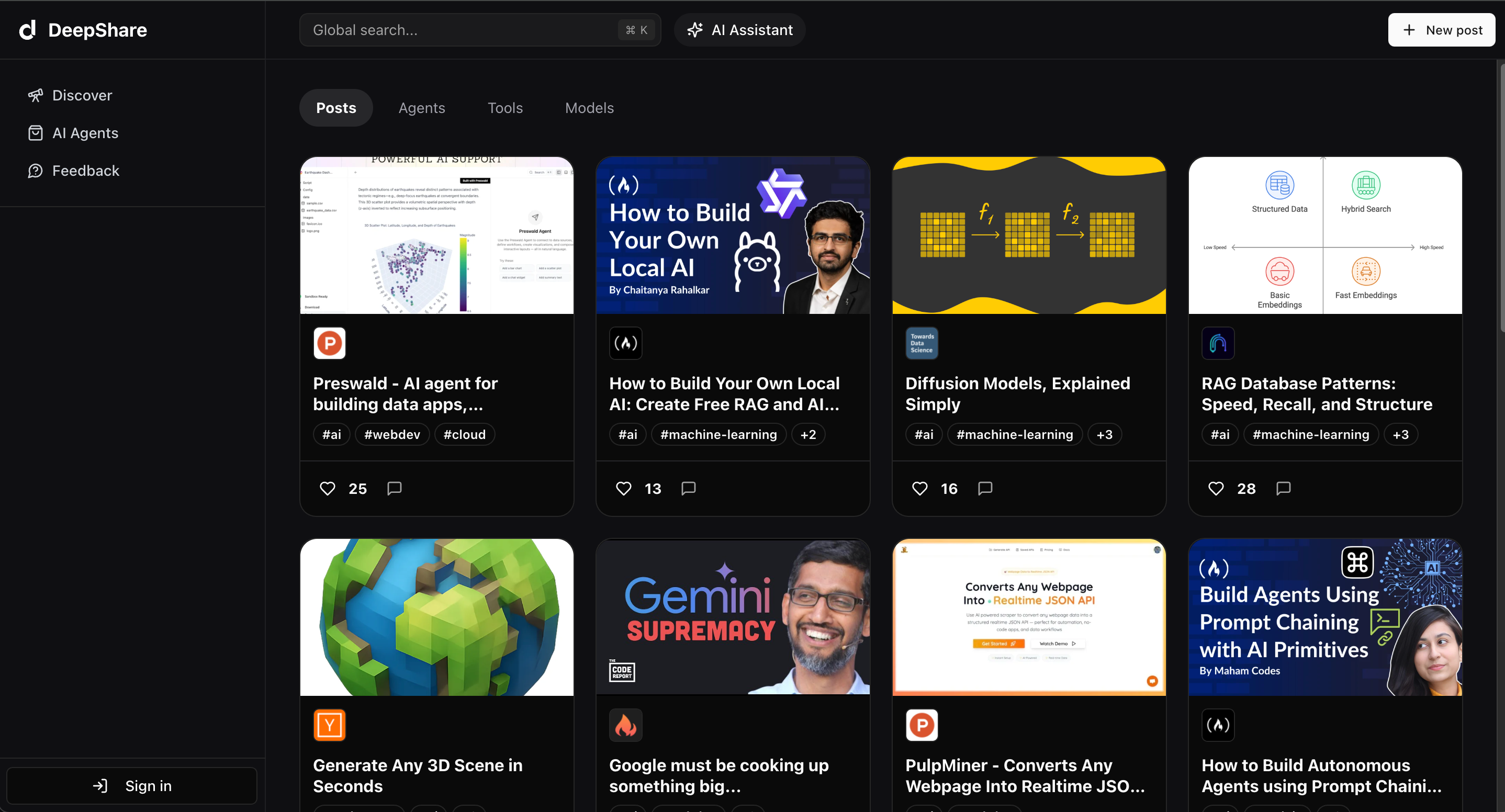Open "Google must be cooking up something big" title

point(718,776)
